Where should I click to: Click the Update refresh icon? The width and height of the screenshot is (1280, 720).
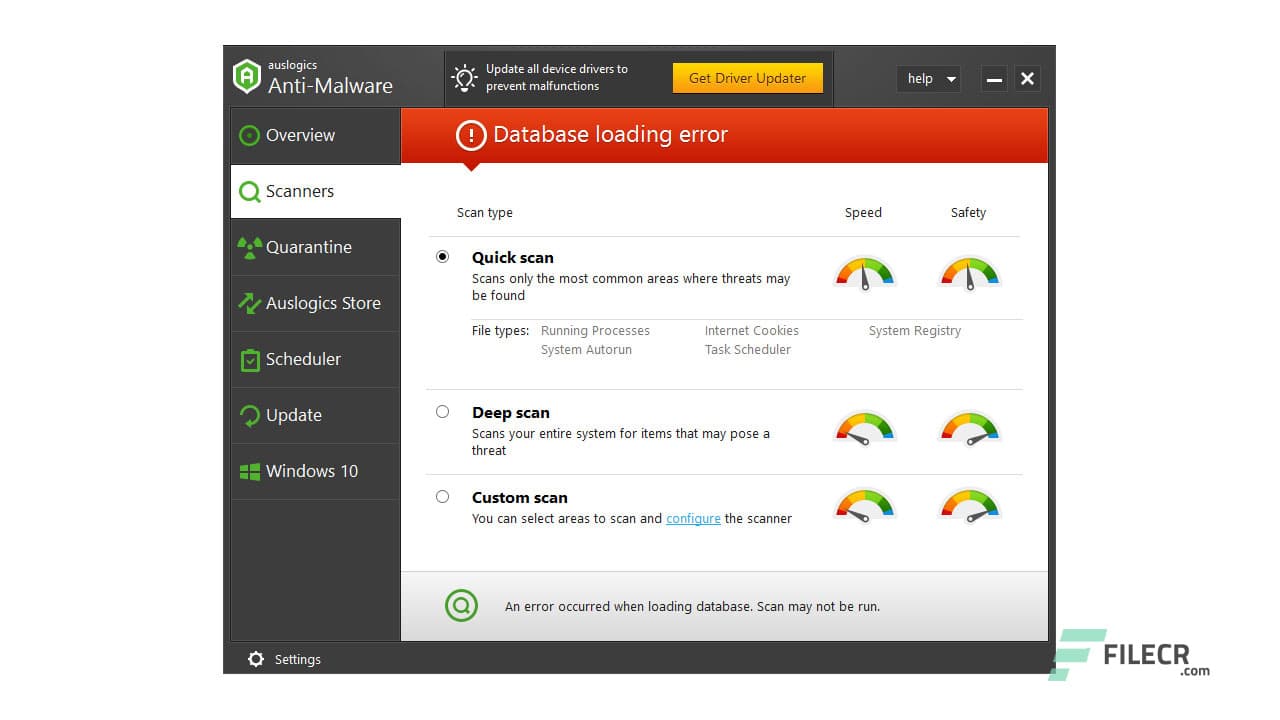(x=249, y=415)
